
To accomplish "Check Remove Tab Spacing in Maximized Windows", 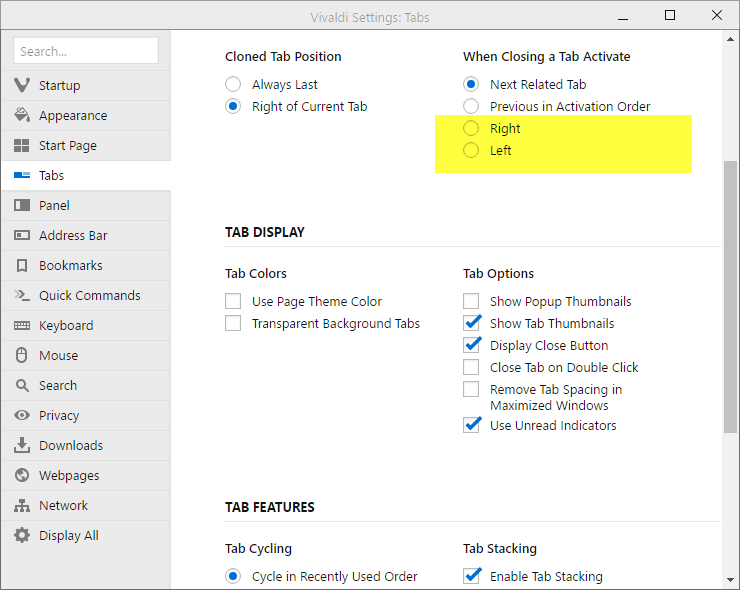I will [471, 389].
